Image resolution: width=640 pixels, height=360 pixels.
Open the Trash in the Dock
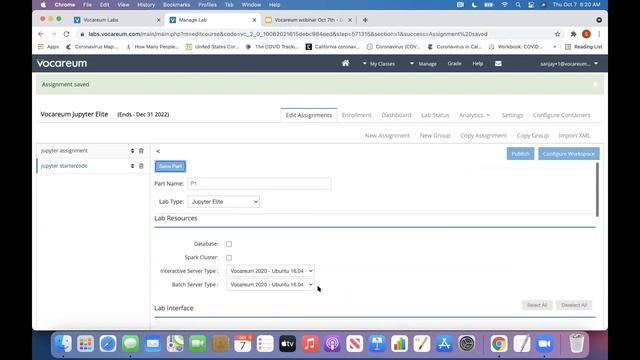click(x=576, y=344)
